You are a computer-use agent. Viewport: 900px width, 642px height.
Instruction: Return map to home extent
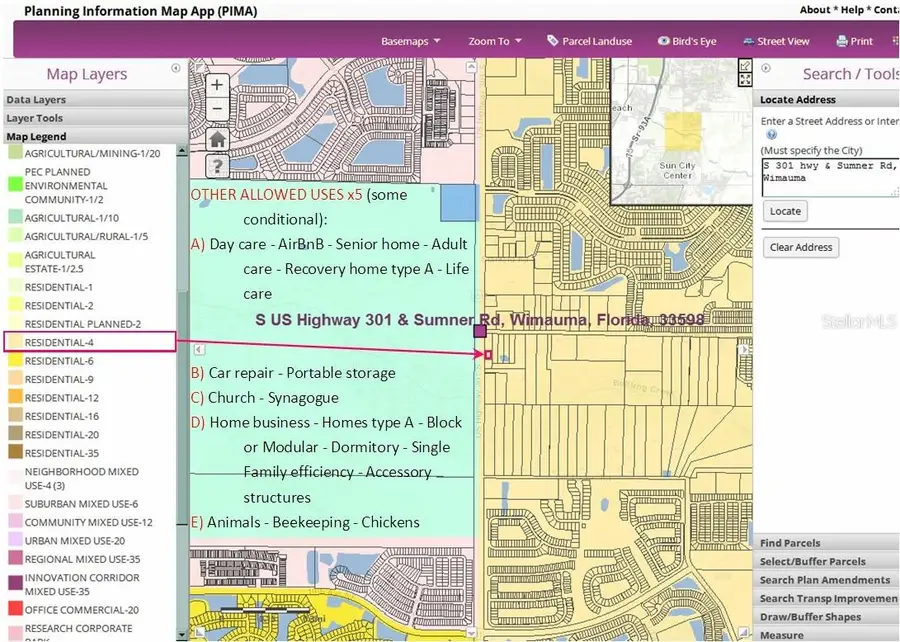[217, 138]
